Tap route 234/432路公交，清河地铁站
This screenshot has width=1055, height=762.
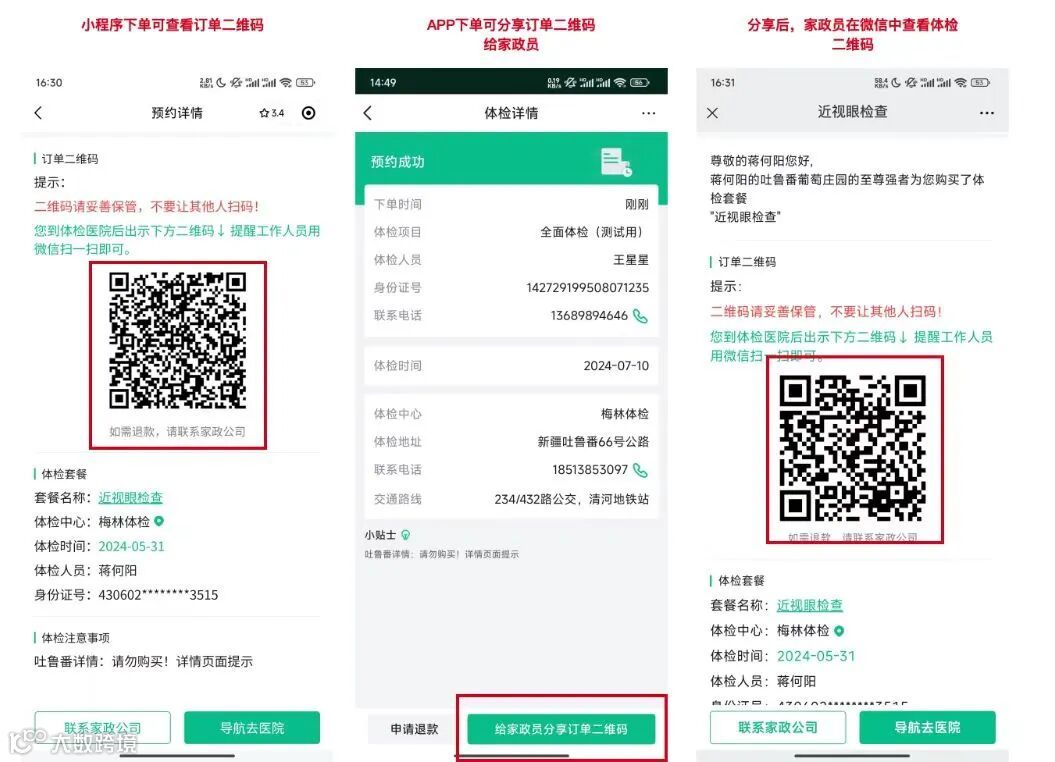click(x=572, y=499)
